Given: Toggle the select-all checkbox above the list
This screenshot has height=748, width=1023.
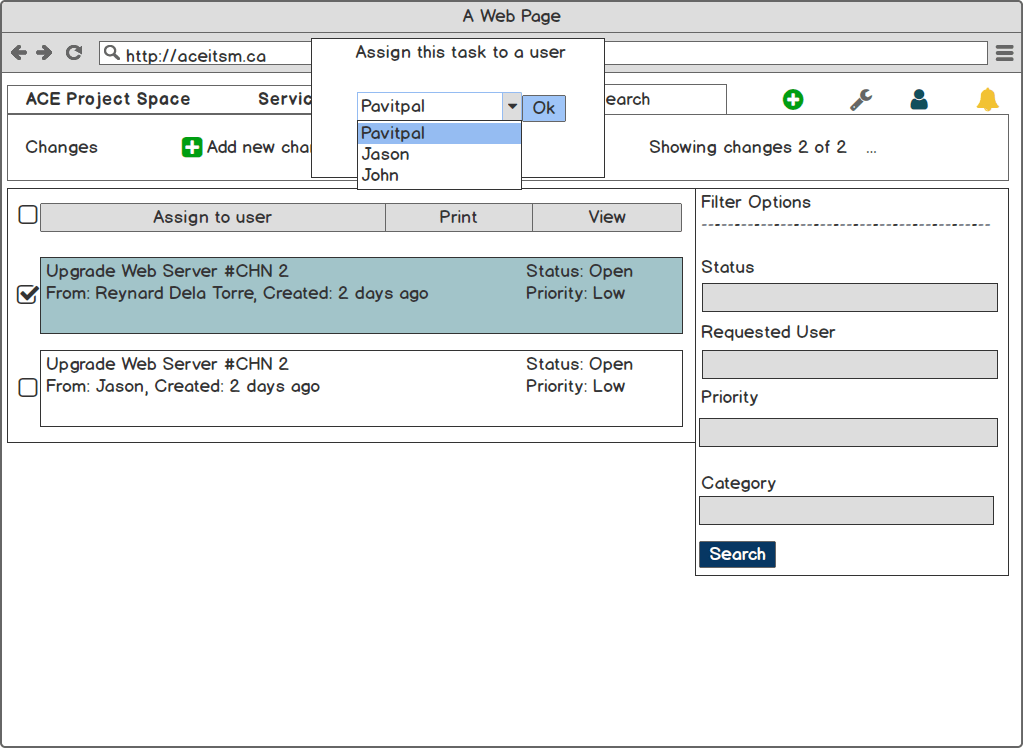Looking at the screenshot, I should 28,215.
